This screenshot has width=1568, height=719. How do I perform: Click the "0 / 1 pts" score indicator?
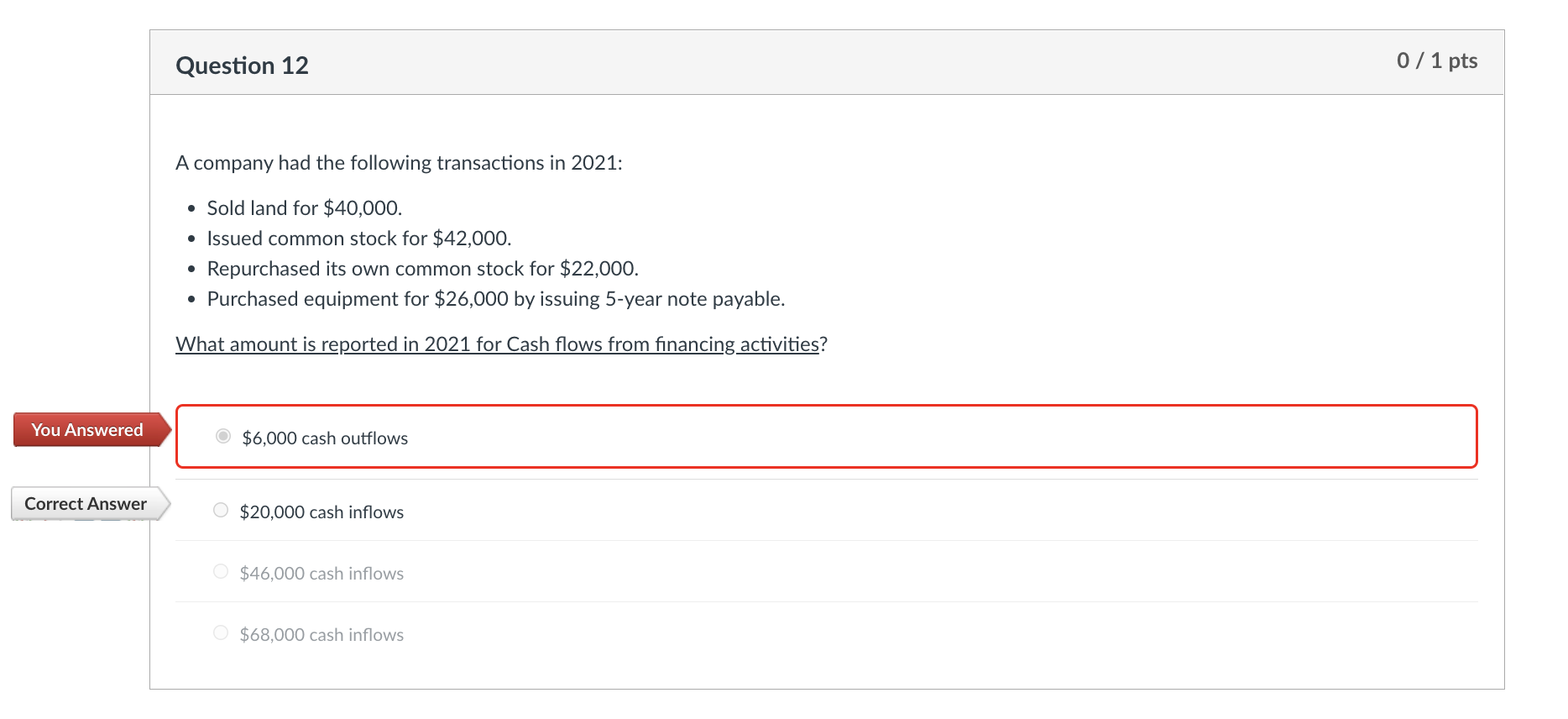point(1437,60)
